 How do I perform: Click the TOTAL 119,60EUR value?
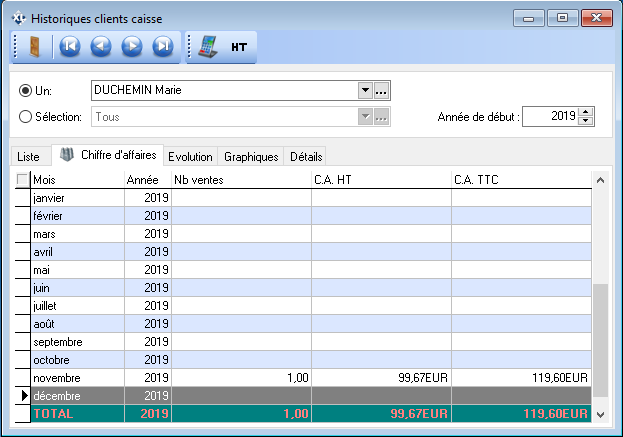[x=555, y=414]
